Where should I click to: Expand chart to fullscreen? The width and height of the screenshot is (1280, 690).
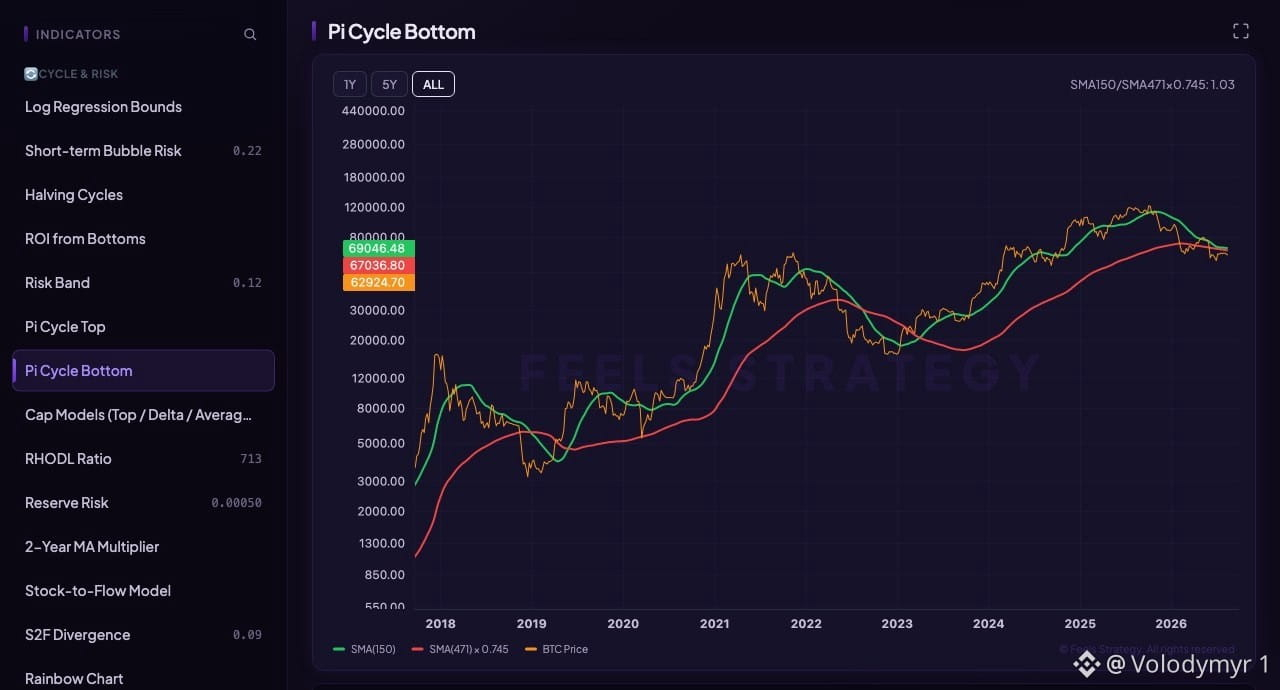click(1241, 31)
